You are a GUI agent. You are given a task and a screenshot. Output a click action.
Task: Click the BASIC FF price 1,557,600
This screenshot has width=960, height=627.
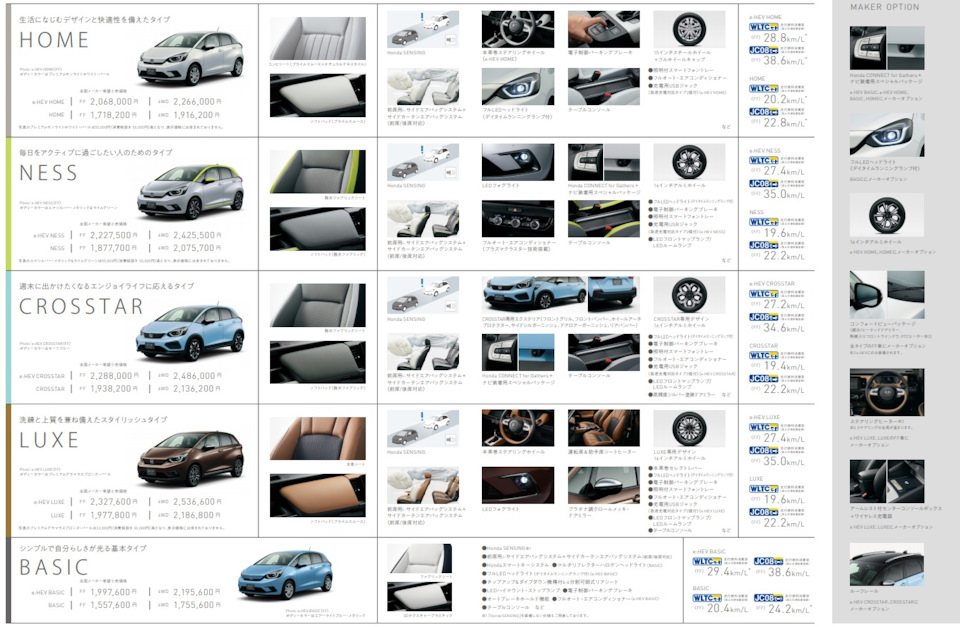pyautogui.click(x=114, y=604)
